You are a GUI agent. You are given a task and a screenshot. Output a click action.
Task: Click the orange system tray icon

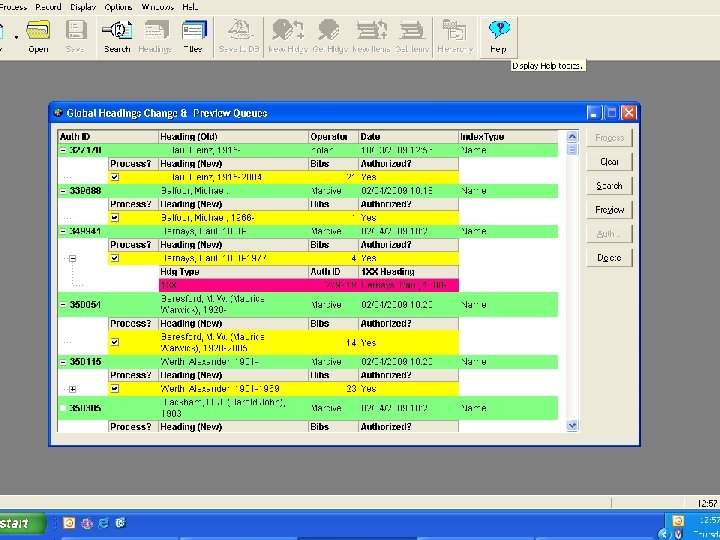[x=678, y=521]
